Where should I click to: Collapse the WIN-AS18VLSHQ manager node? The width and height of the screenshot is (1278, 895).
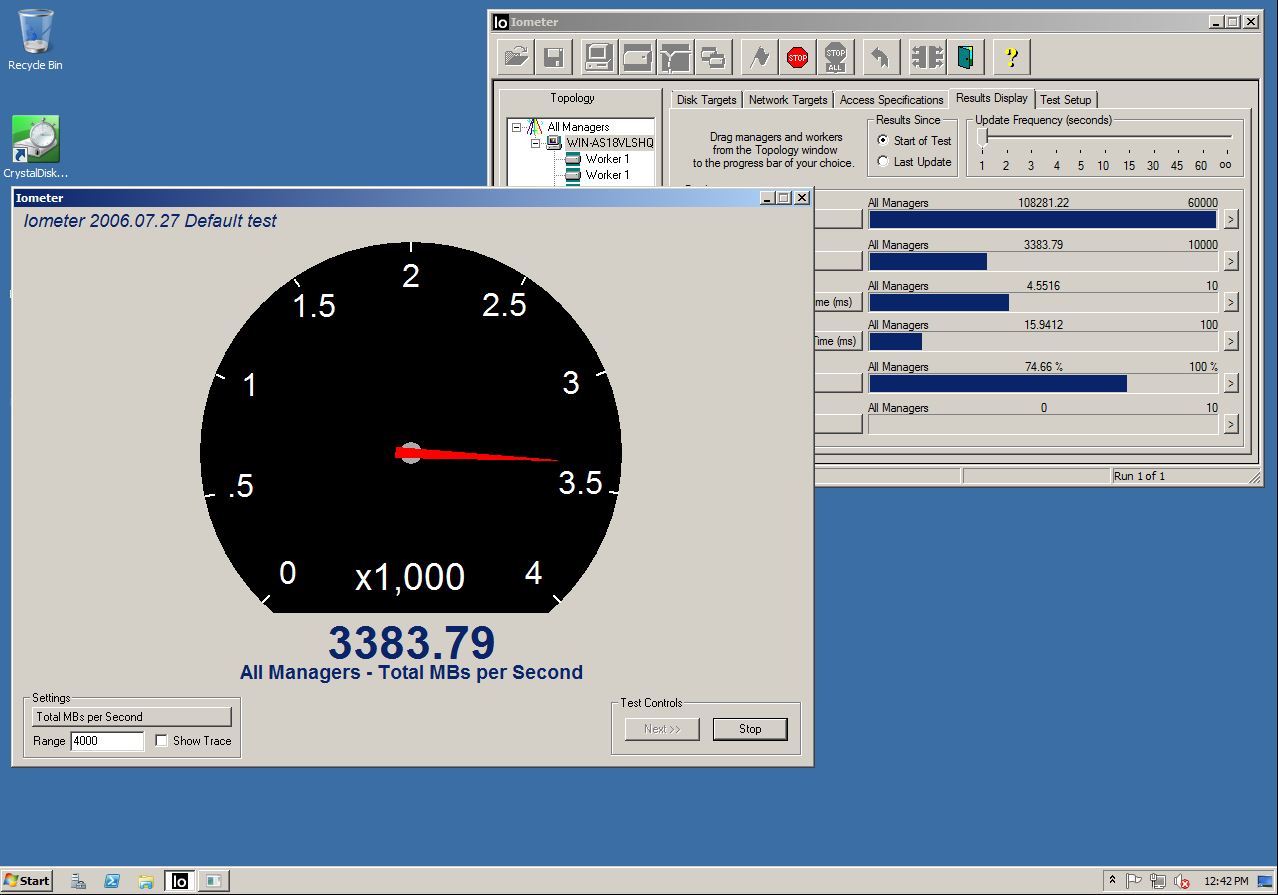(x=535, y=143)
